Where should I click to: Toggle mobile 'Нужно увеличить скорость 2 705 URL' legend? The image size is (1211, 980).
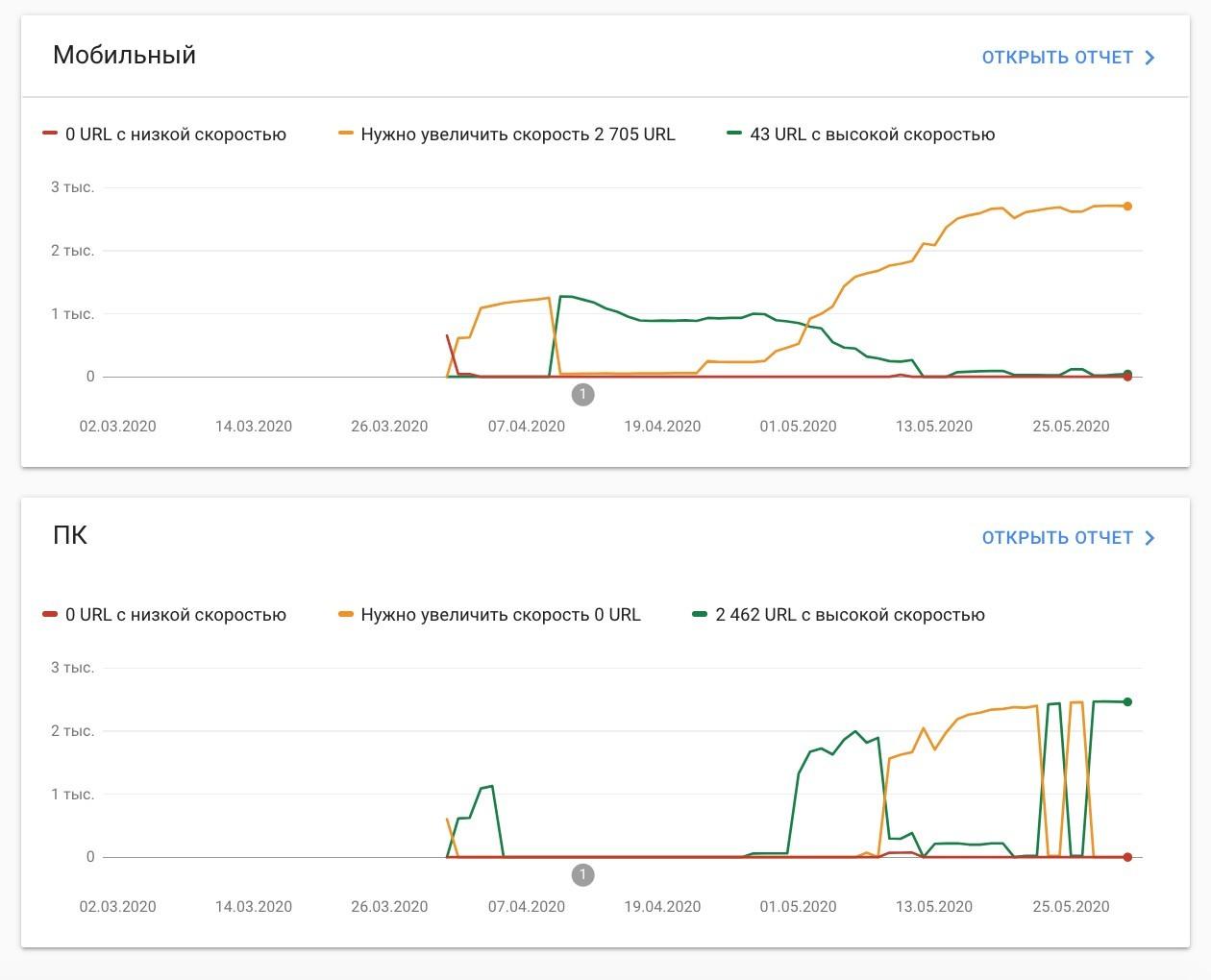pos(507,135)
